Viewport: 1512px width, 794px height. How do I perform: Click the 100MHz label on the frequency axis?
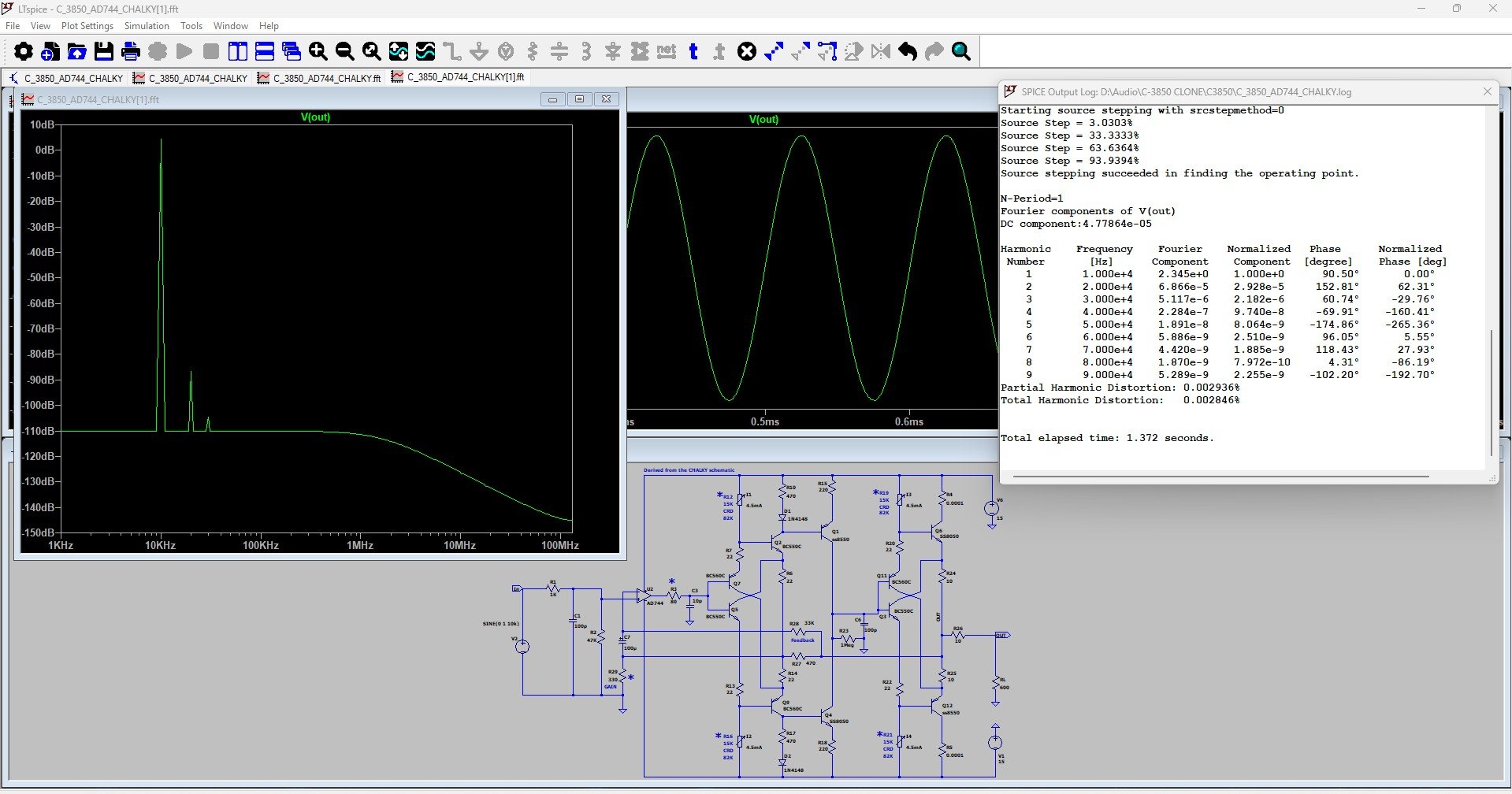pos(559,545)
